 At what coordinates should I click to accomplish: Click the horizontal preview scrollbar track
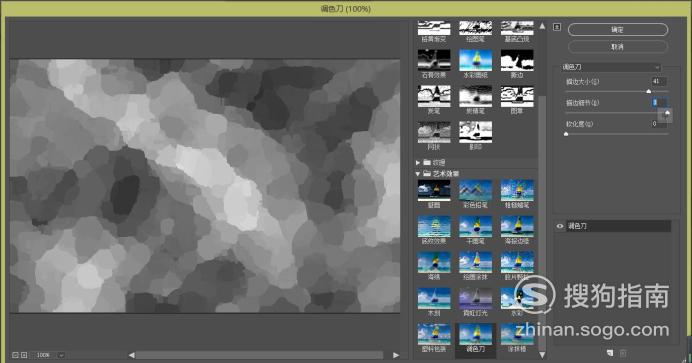260,355
